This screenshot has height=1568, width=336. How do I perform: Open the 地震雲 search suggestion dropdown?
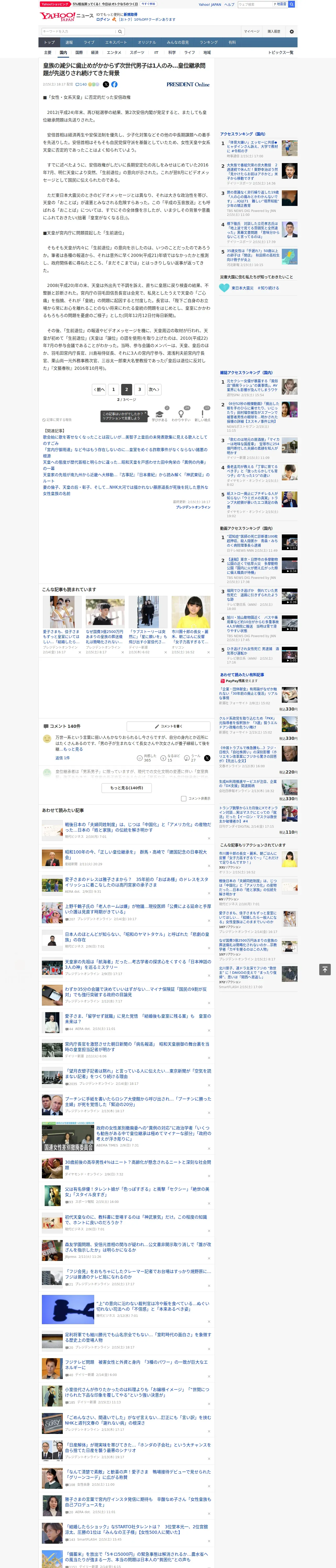(281, 4)
